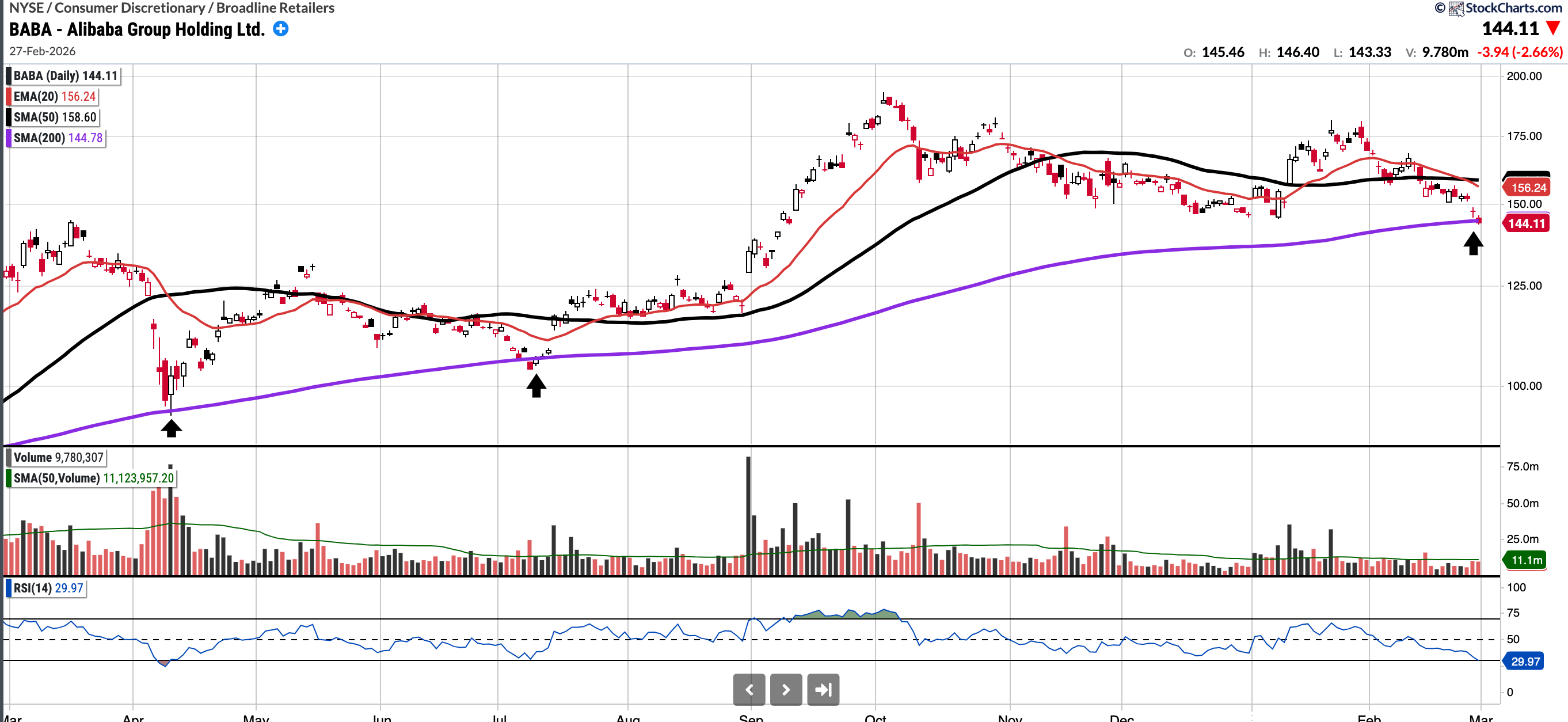Click the black arrow annotation near March edge
This screenshot has width=1568, height=722.
click(x=1473, y=244)
